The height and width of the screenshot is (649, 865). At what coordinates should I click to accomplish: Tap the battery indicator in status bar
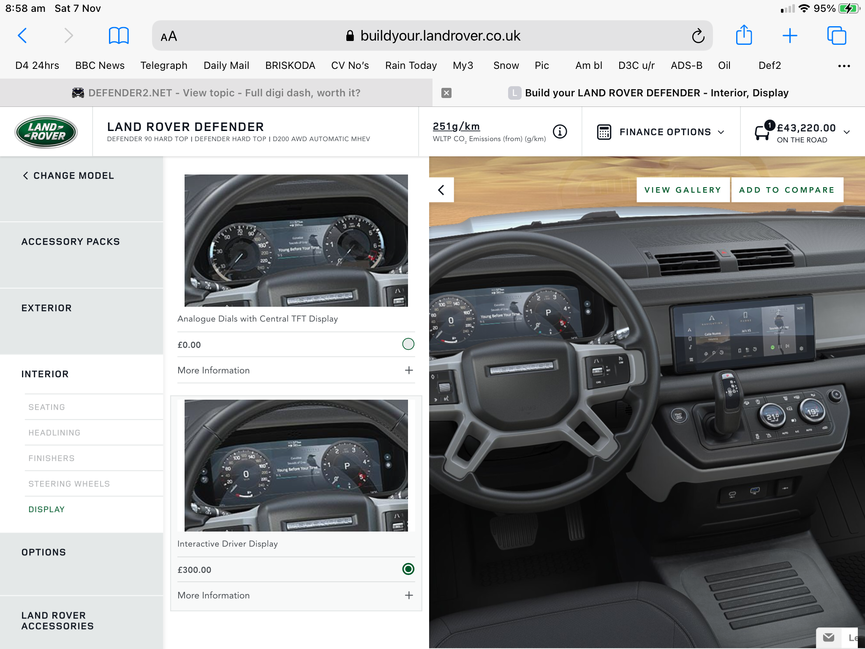[848, 8]
